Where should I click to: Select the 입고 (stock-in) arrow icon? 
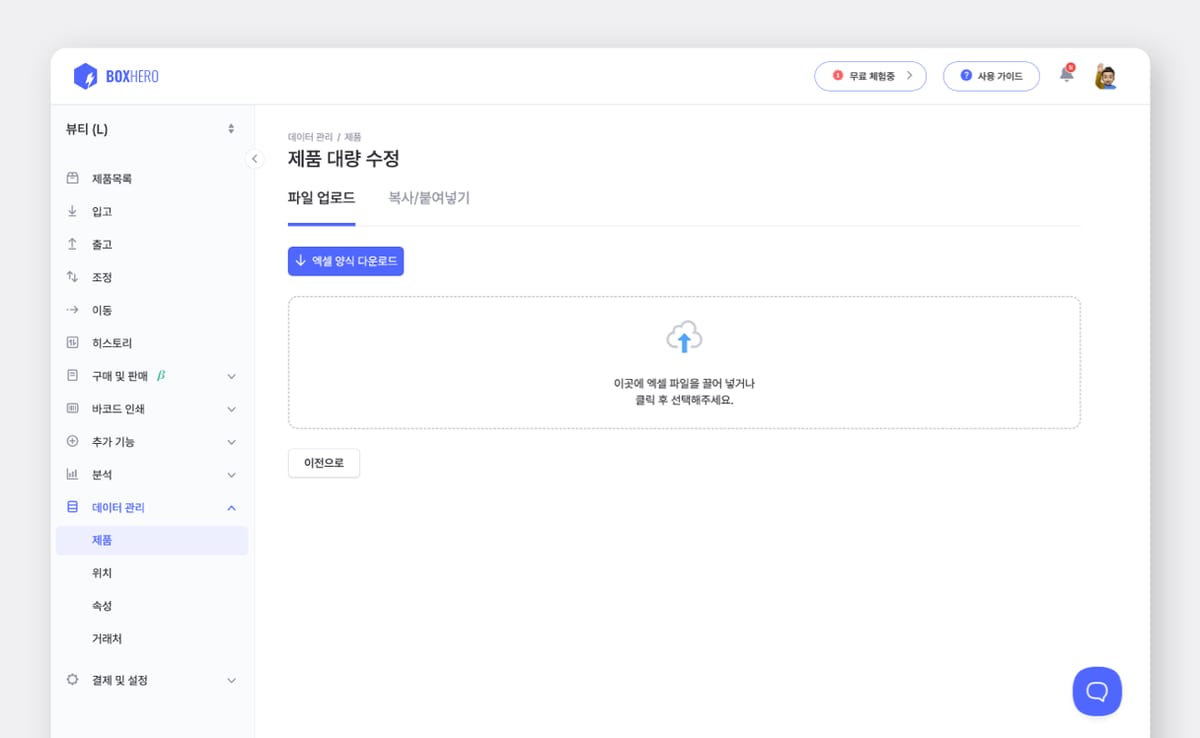[x=71, y=211]
